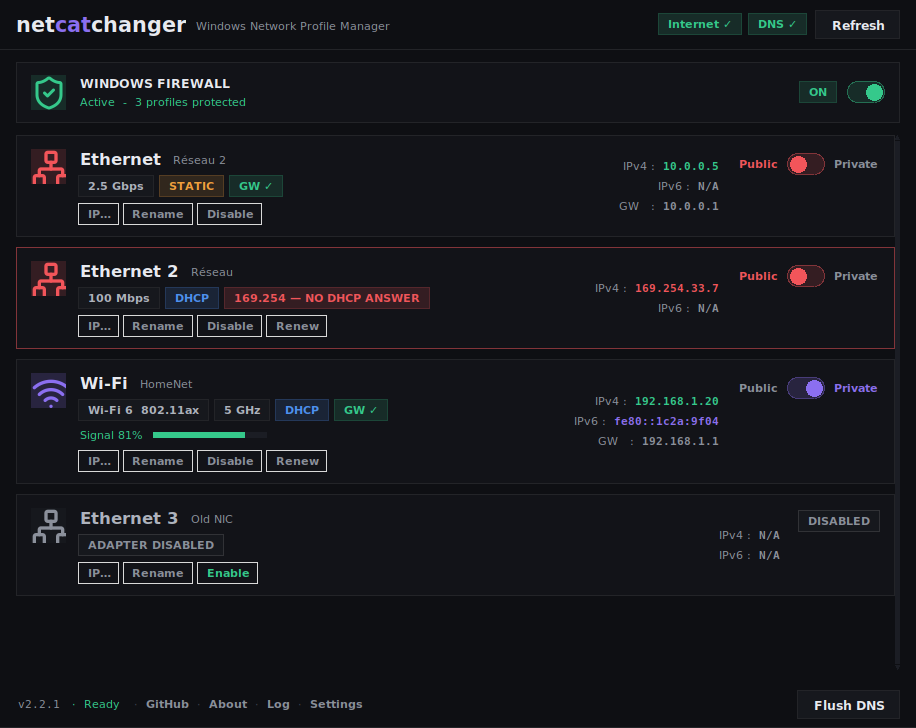Image resolution: width=916 pixels, height=728 pixels.
Task: Click the DNS status badge
Action: click(x=777, y=24)
